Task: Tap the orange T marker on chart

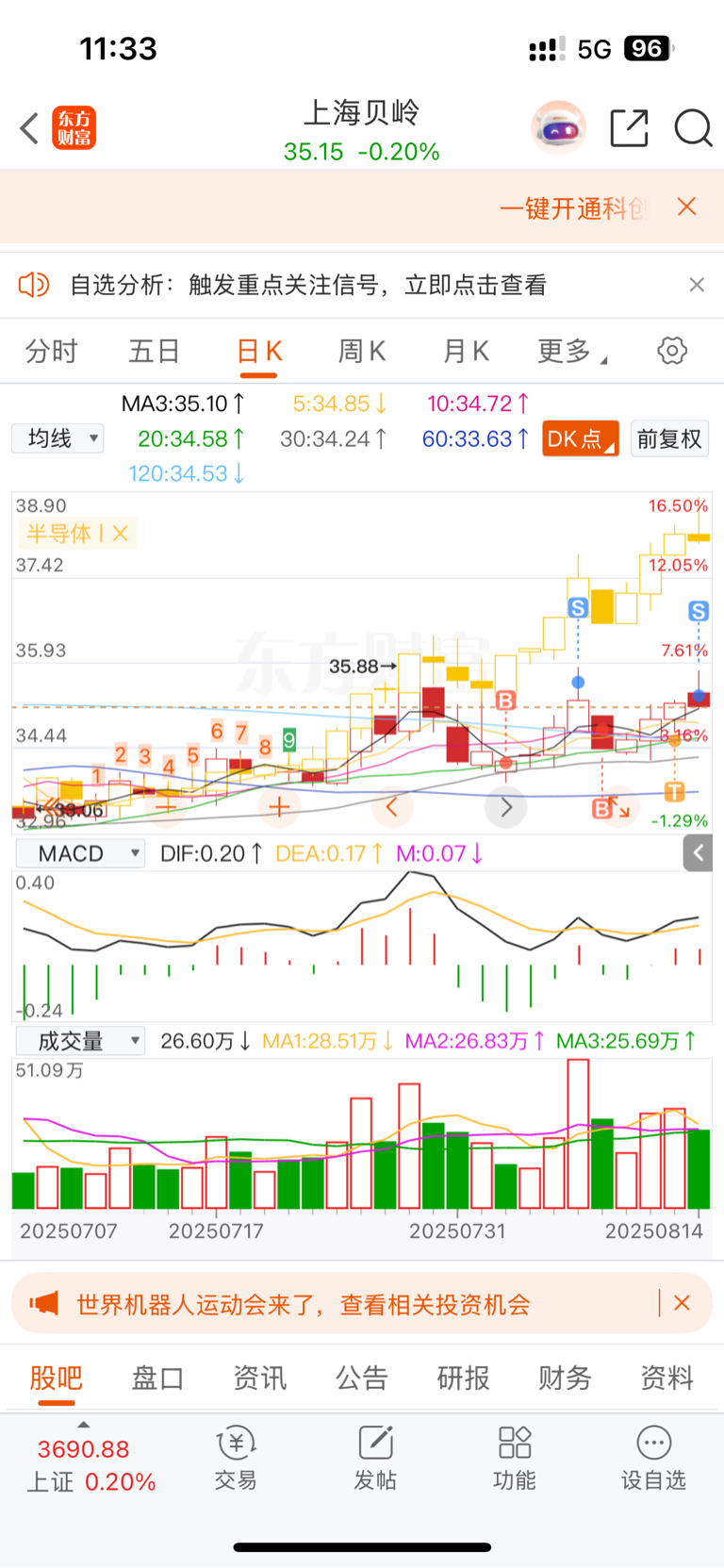Action: (x=674, y=791)
